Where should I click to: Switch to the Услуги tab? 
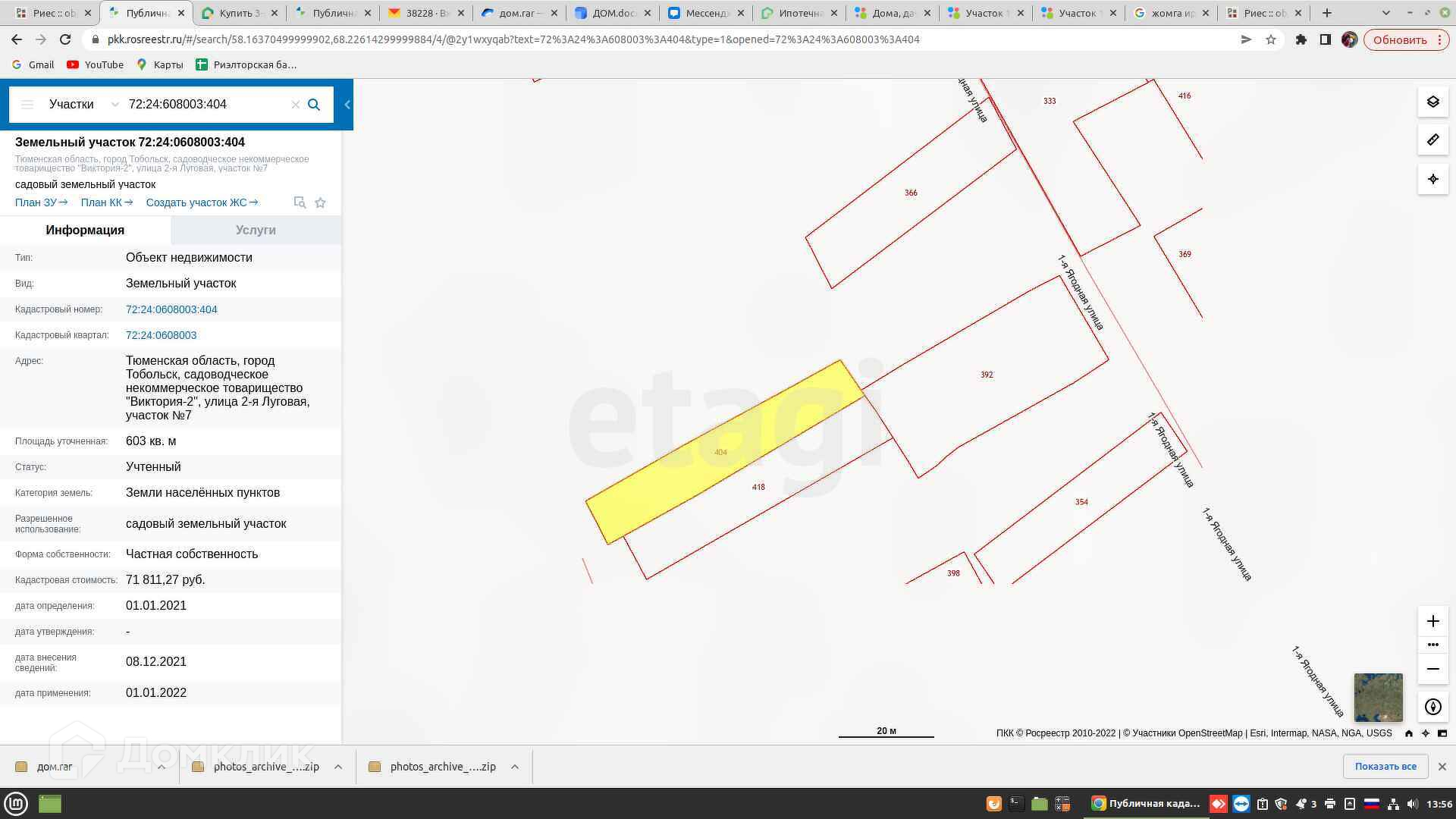[256, 230]
